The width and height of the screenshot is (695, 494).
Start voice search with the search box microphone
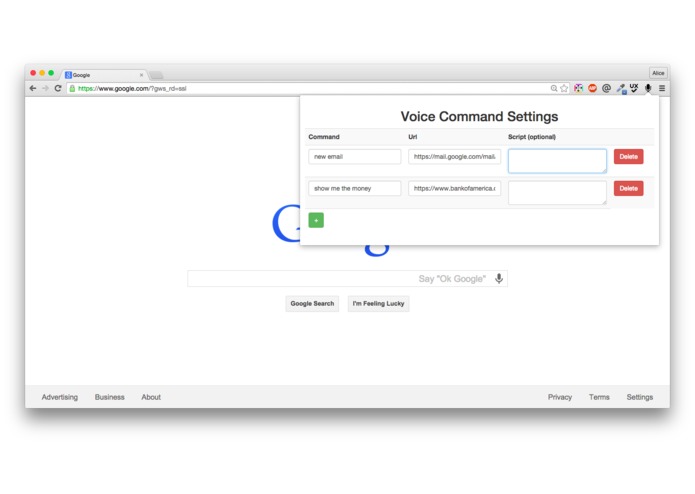[x=499, y=278]
